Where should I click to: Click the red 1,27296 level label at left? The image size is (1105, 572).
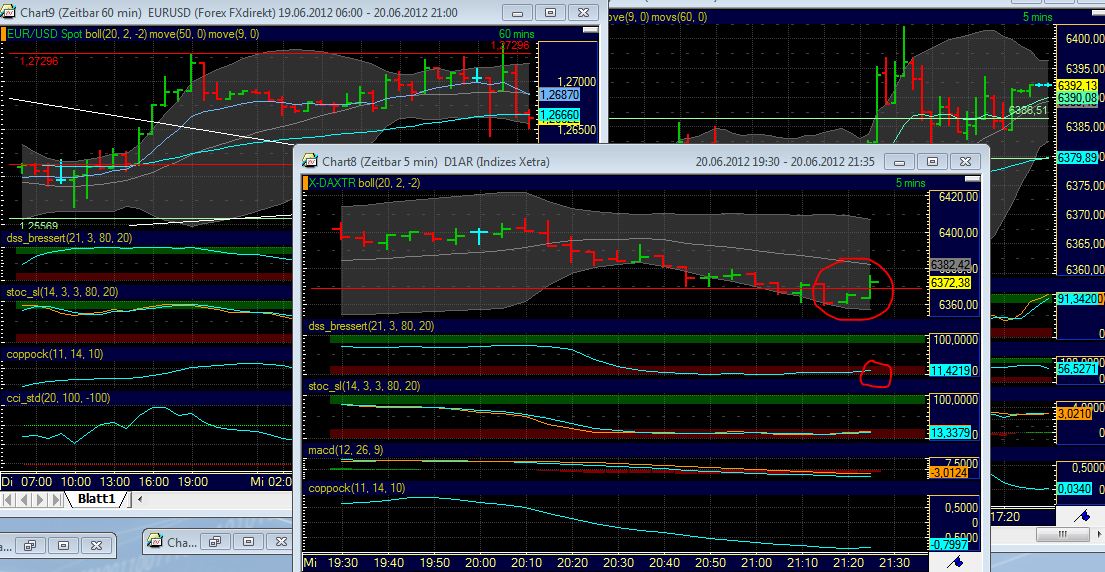click(x=39, y=61)
